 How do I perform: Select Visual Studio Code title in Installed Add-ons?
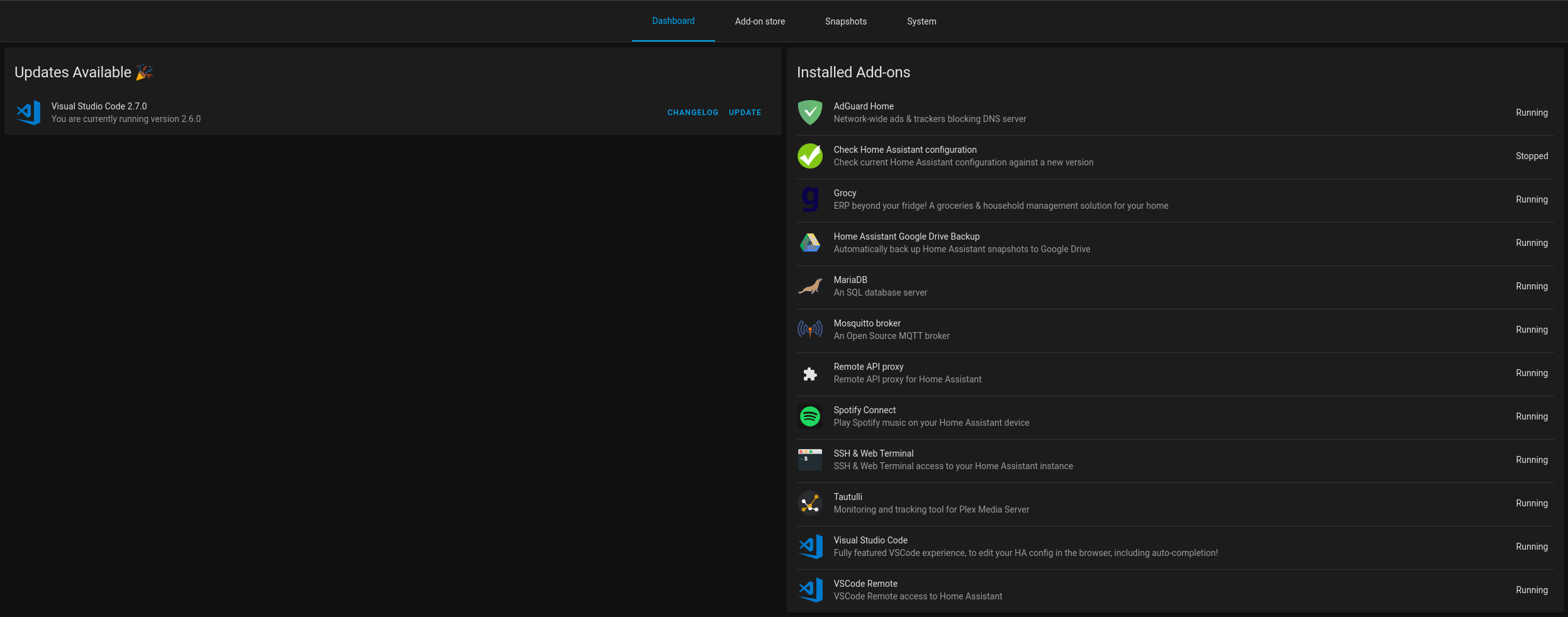coord(870,540)
